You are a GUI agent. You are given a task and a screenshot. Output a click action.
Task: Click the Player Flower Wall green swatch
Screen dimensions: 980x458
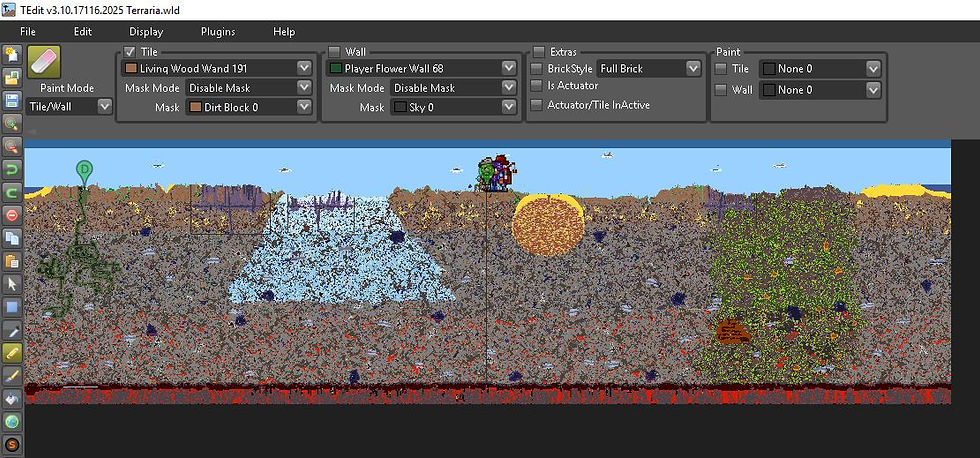[336, 68]
